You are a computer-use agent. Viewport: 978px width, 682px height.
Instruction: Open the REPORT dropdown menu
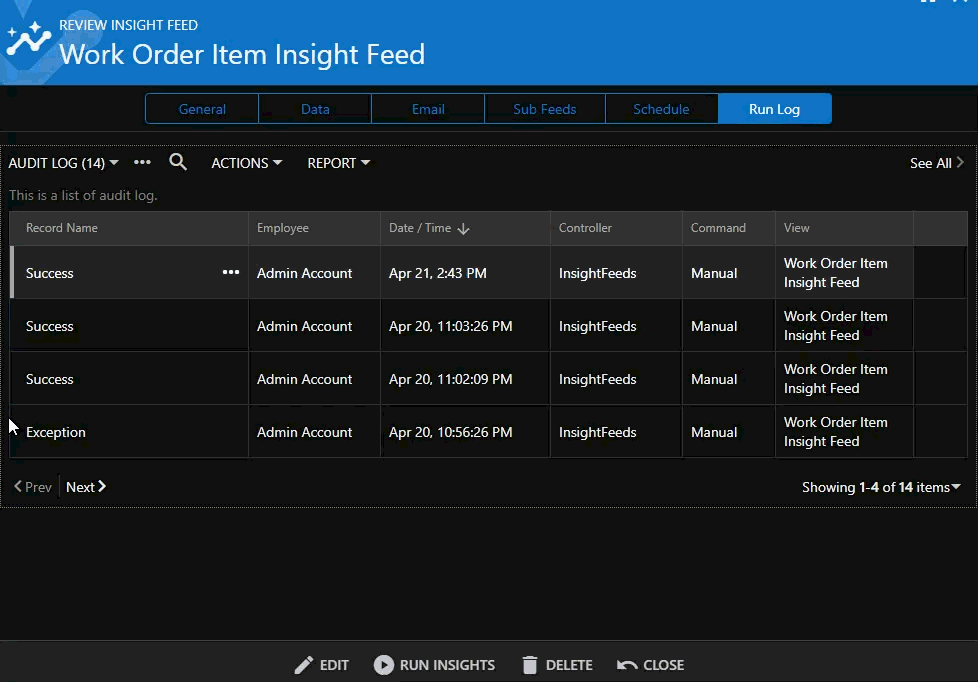[339, 163]
